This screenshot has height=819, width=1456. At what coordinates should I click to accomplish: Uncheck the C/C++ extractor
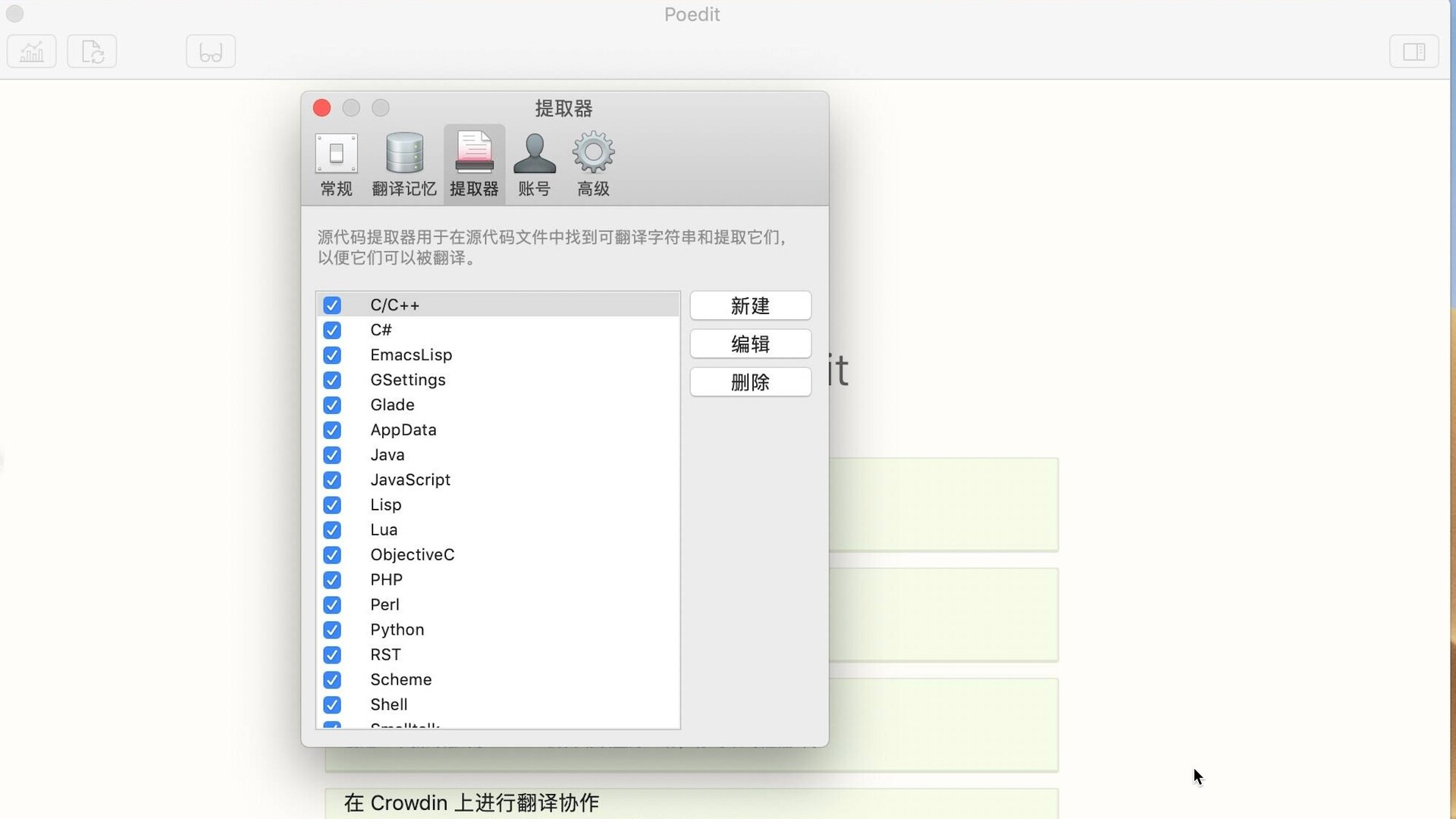pyautogui.click(x=331, y=305)
